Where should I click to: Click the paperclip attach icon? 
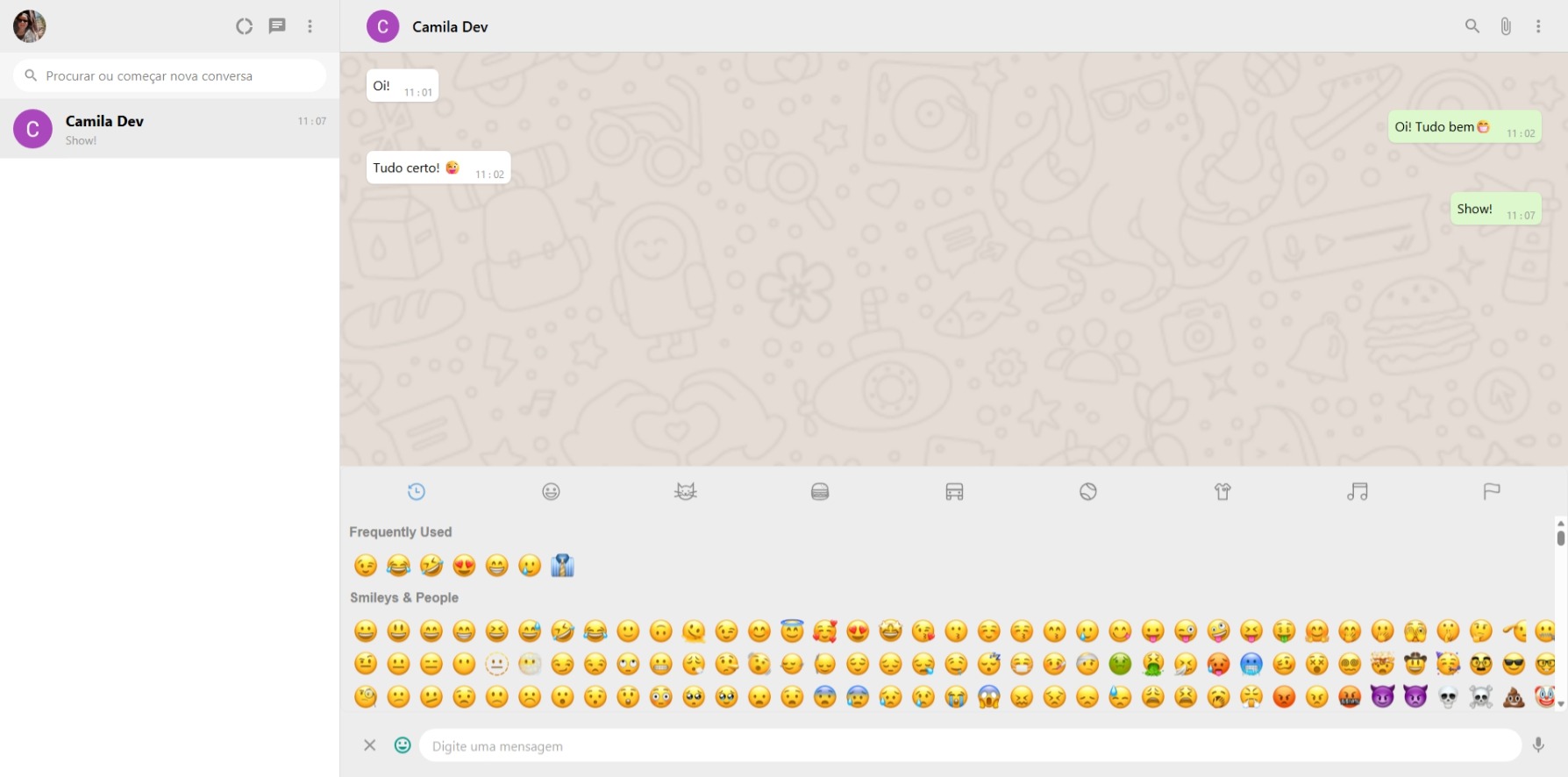[x=1505, y=26]
